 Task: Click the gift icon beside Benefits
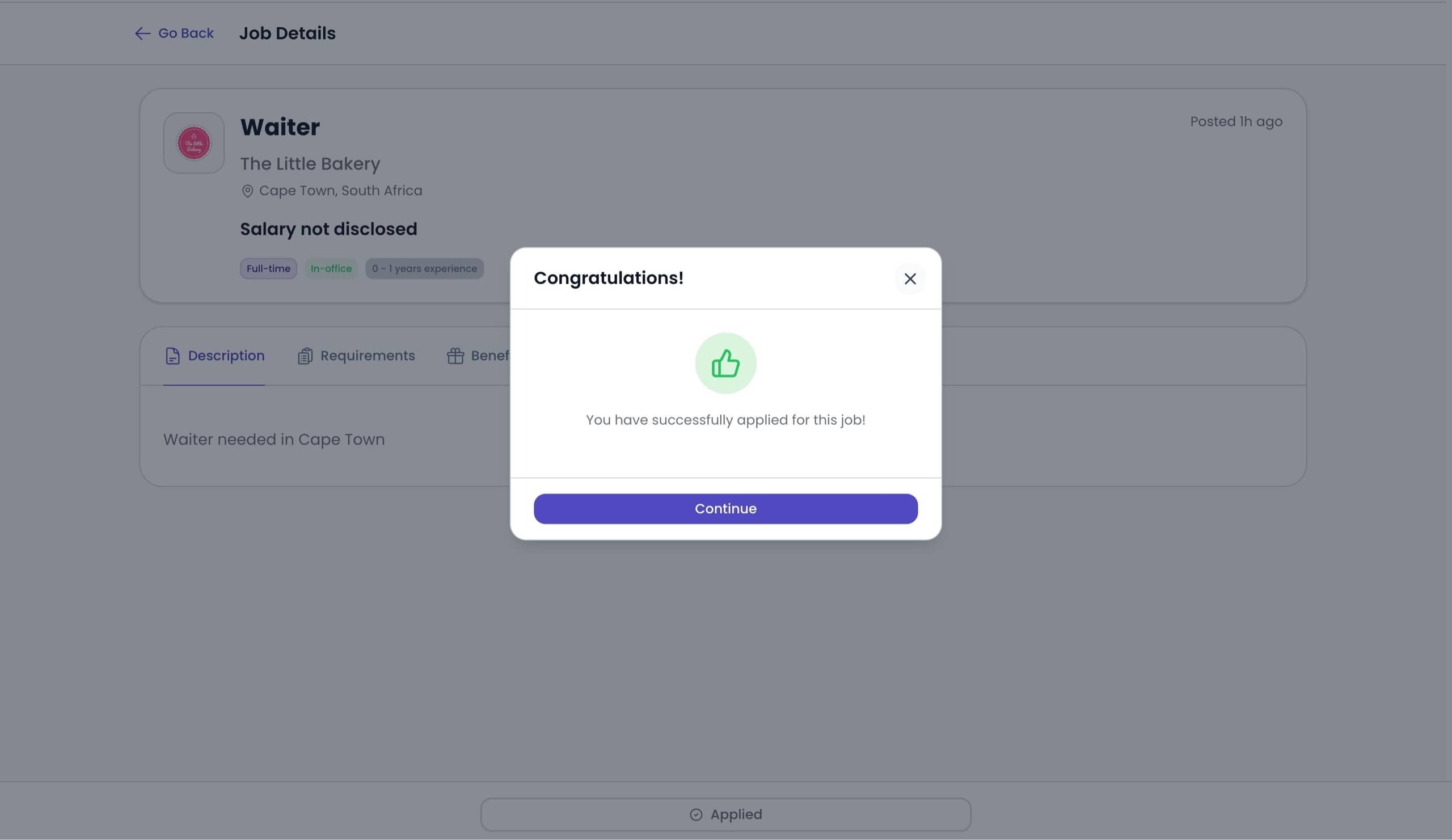click(x=456, y=356)
